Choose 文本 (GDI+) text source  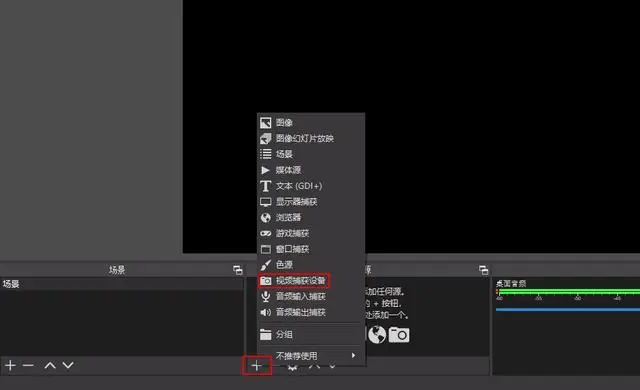coord(311,186)
